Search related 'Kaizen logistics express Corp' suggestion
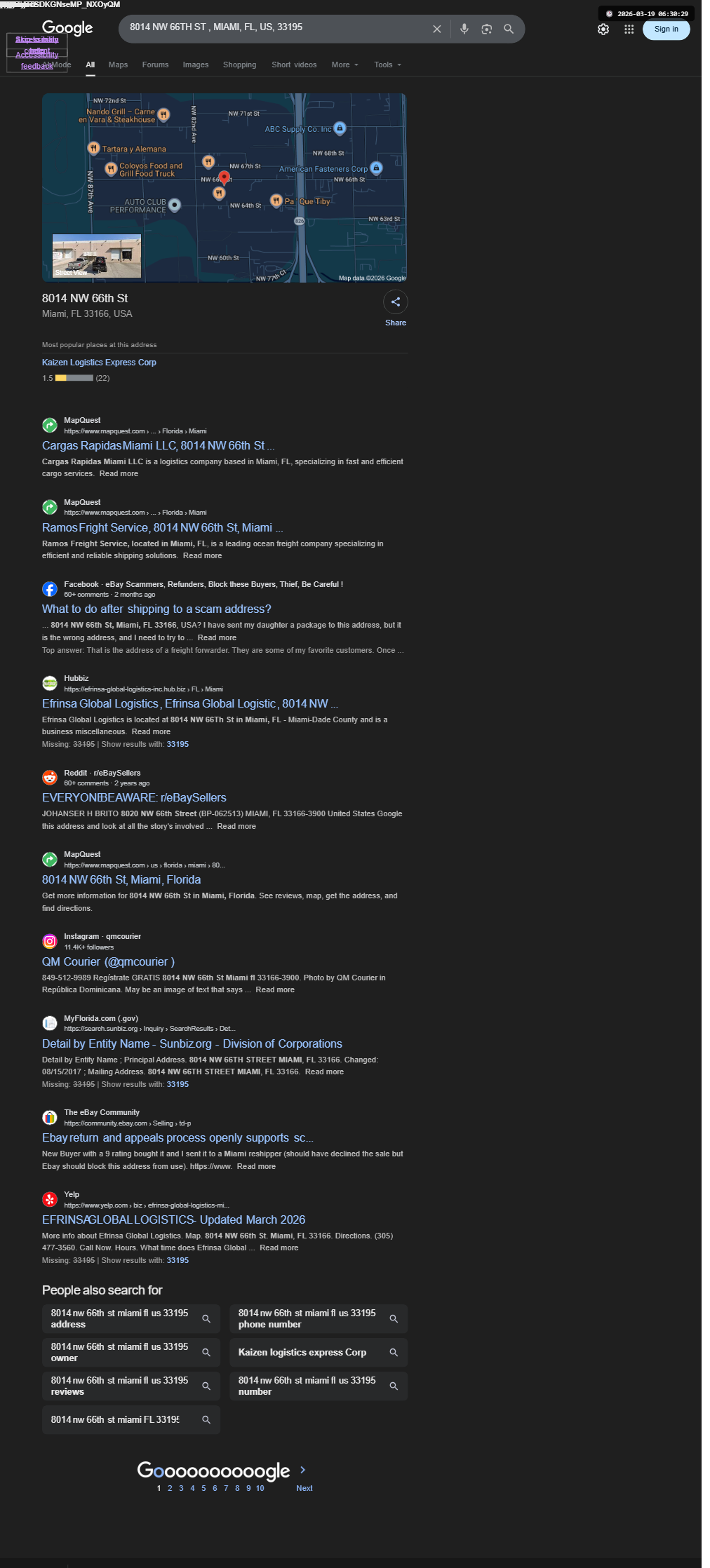 pos(319,1352)
